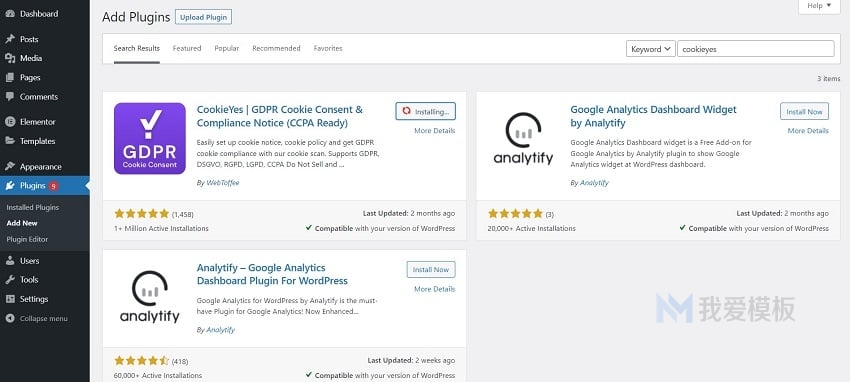
Task: Click the CookieYes GDPR plugin thumbnail
Action: [150, 138]
